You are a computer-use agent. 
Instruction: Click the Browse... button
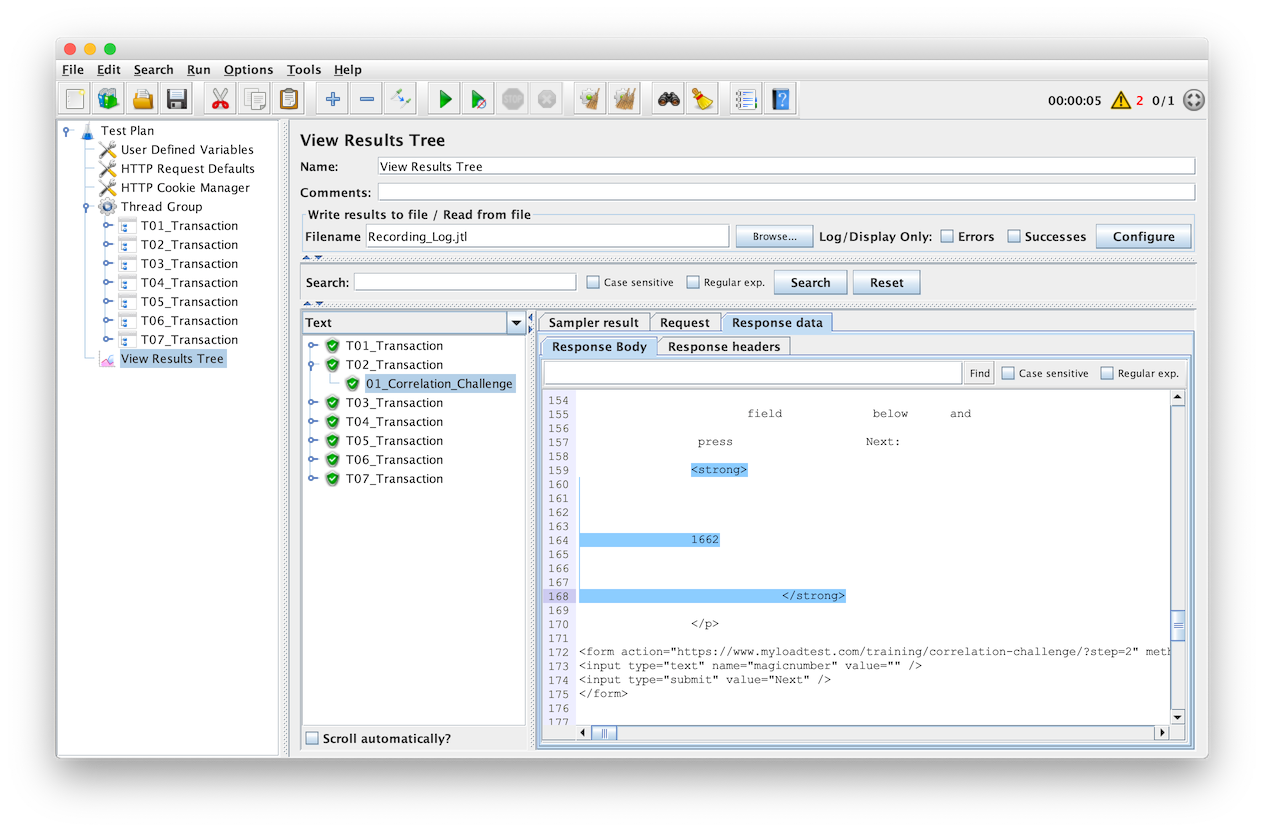(775, 237)
